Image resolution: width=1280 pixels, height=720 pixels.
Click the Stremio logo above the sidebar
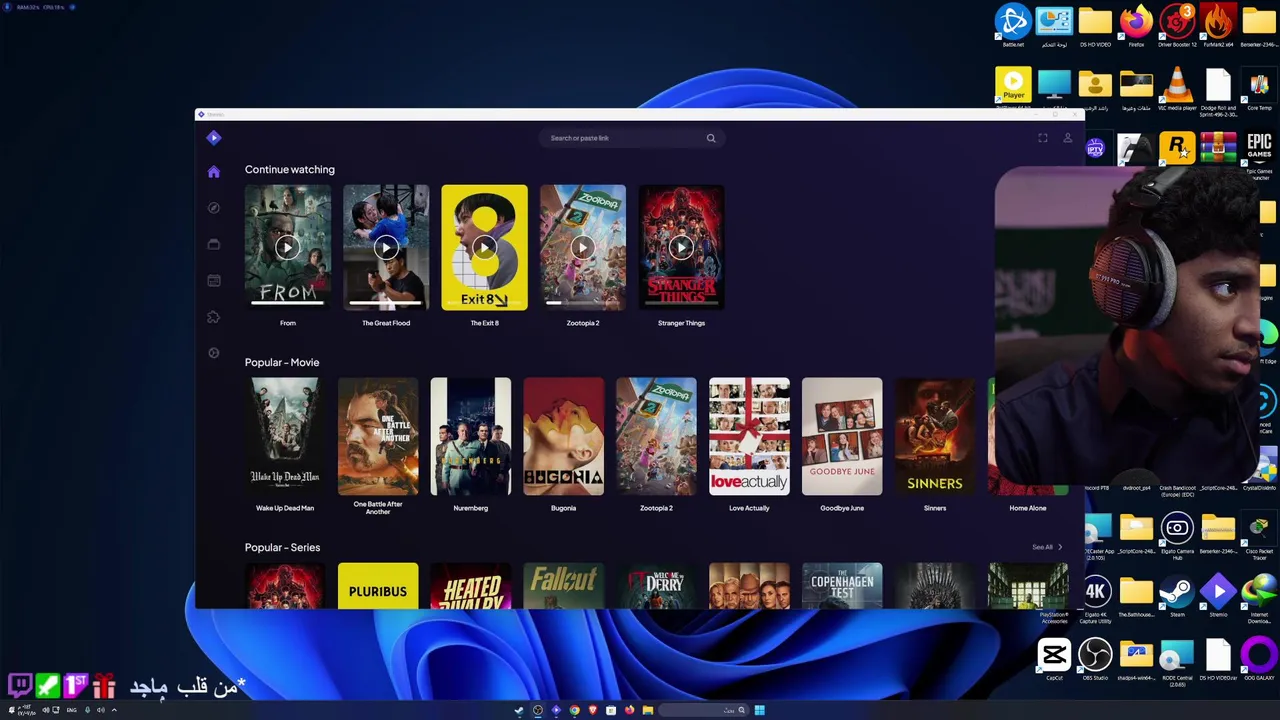coord(213,138)
